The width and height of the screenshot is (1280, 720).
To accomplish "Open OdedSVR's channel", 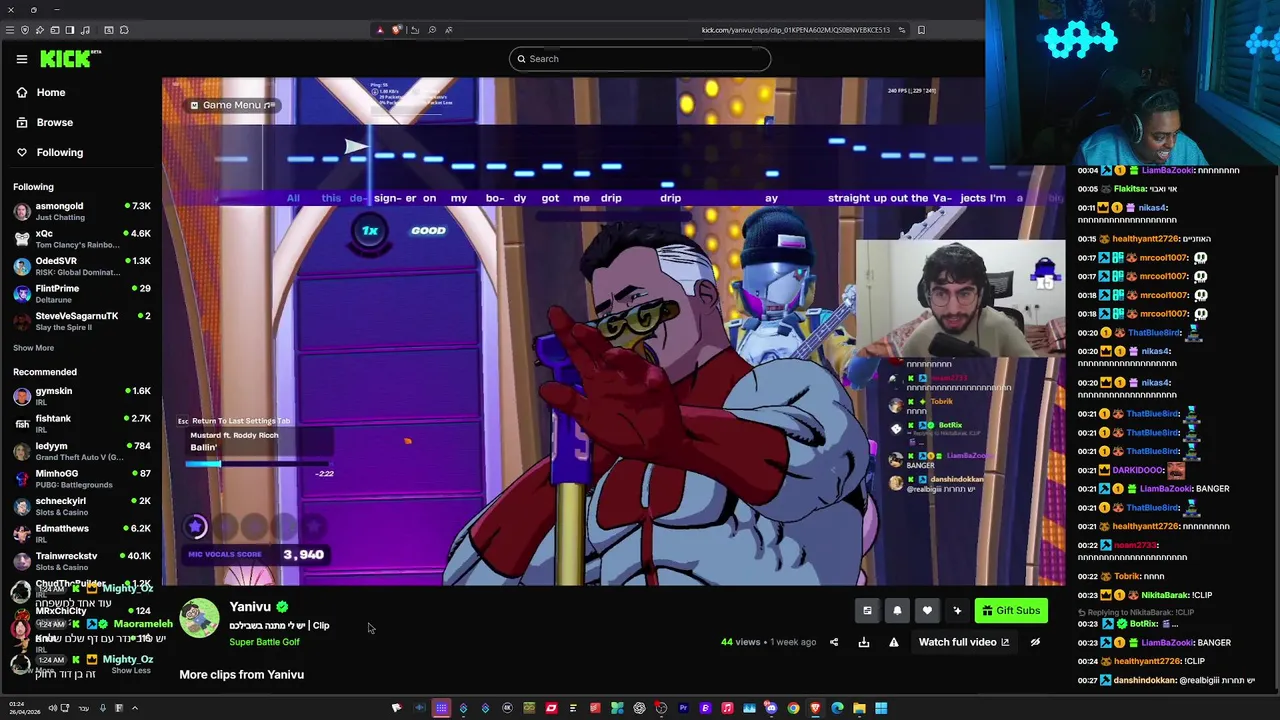I will [x=81, y=266].
